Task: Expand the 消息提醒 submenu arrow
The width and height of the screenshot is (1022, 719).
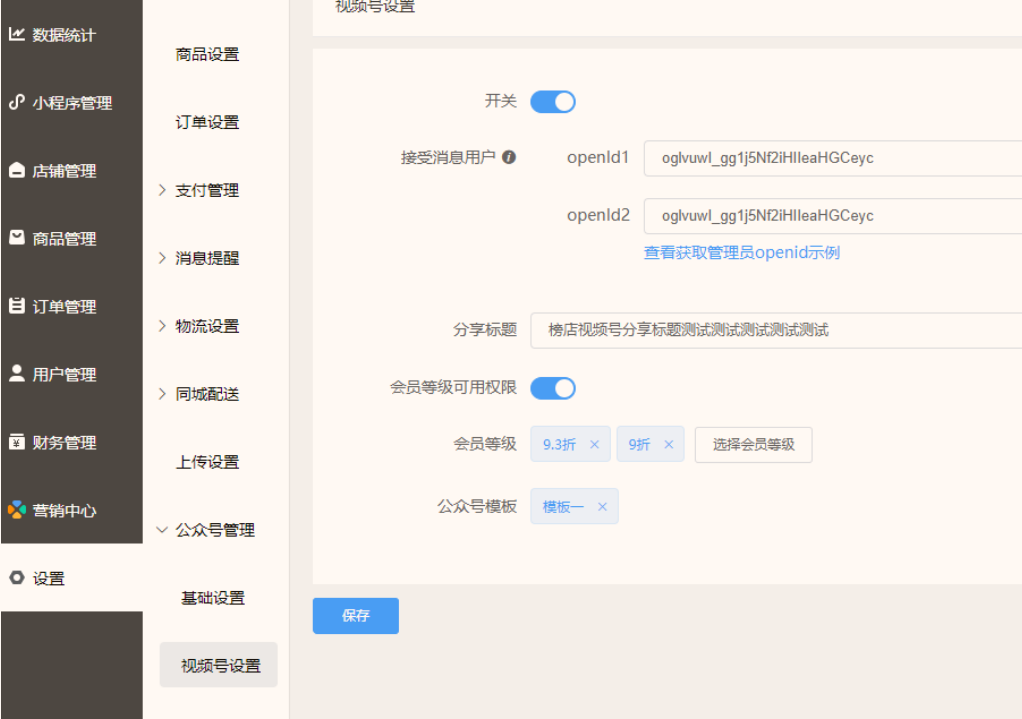Action: click(x=162, y=258)
